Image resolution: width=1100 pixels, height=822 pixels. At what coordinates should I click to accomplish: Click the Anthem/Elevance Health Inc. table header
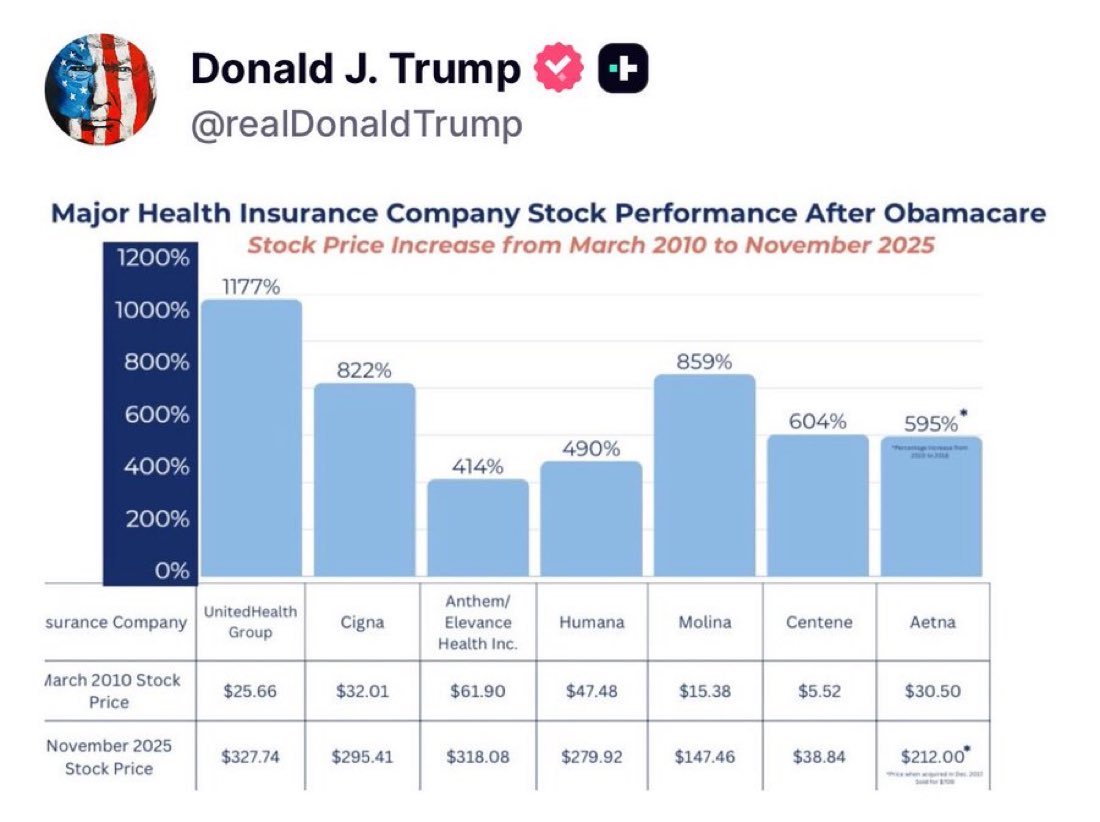(477, 622)
